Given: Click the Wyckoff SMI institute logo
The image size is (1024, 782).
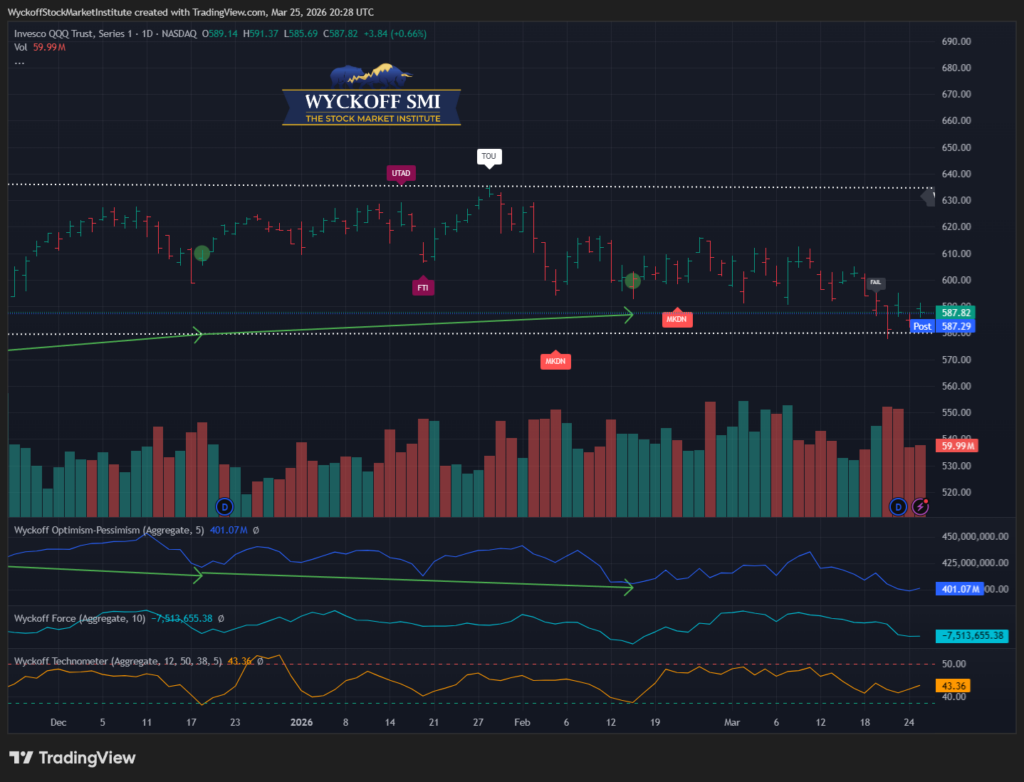Looking at the screenshot, I should click(x=371, y=97).
